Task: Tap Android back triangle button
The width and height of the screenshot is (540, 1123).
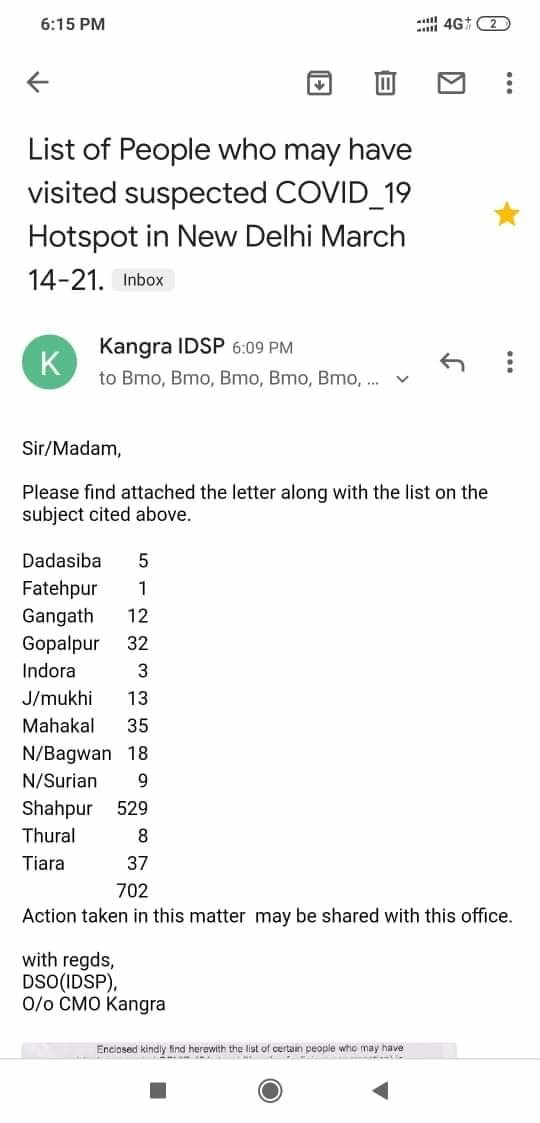Action: pyautogui.click(x=380, y=1091)
